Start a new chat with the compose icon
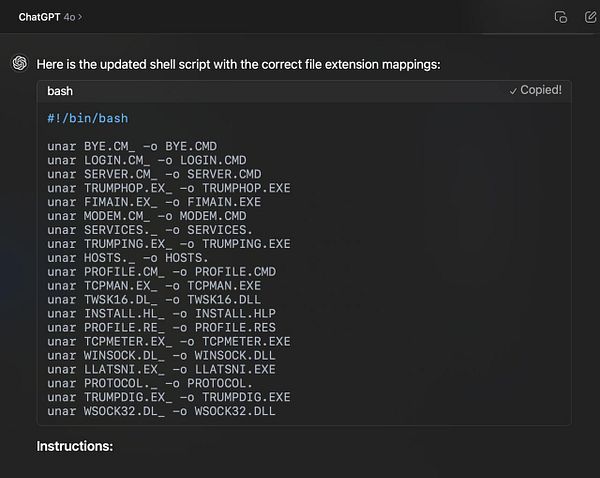 [x=590, y=17]
